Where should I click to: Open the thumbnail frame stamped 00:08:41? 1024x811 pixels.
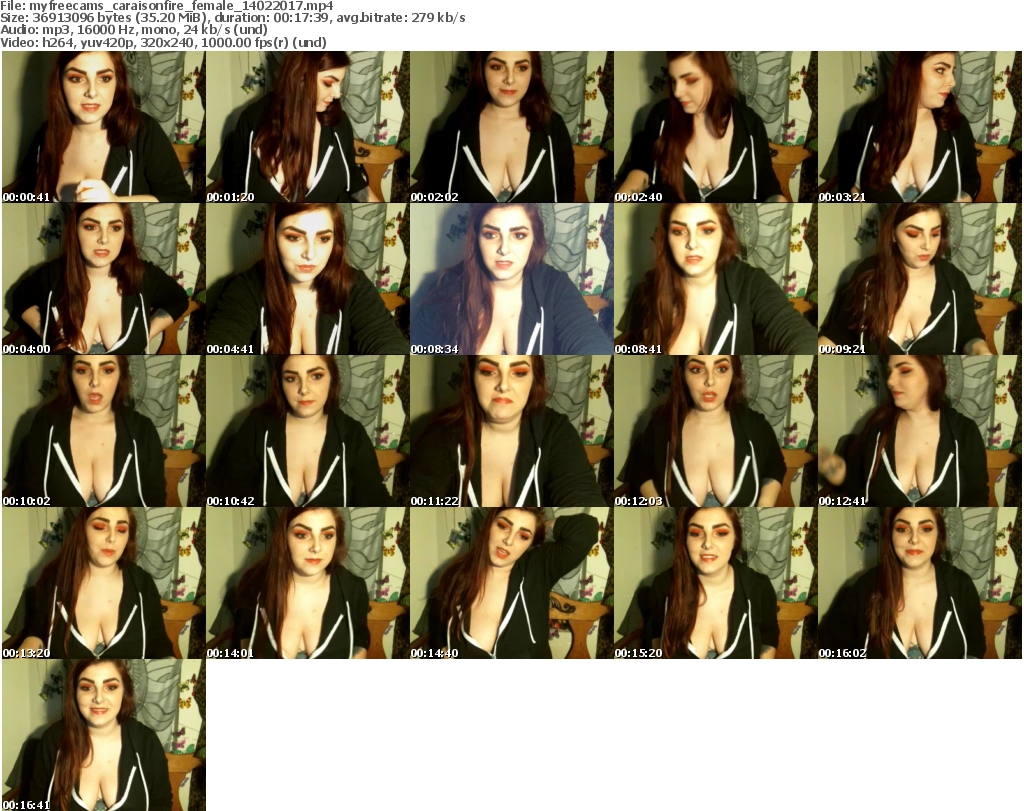point(716,279)
